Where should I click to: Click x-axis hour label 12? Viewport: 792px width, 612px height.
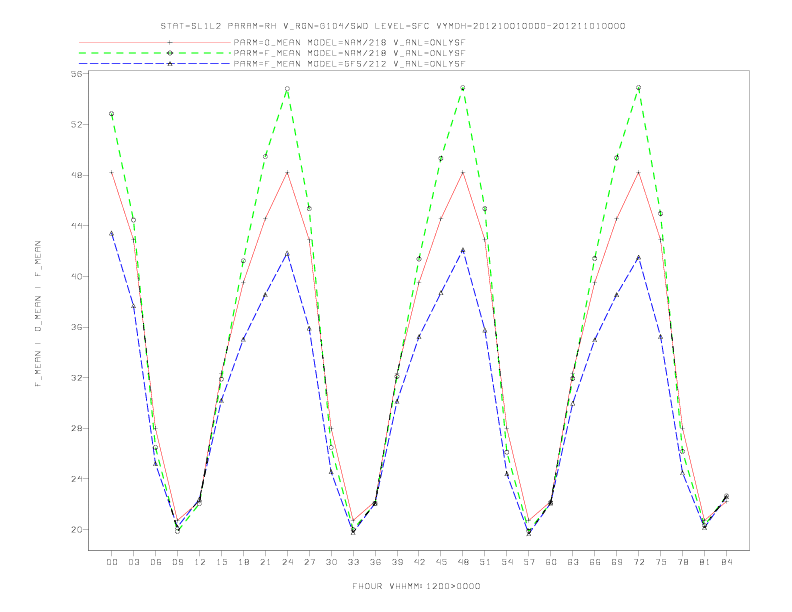[x=200, y=562]
